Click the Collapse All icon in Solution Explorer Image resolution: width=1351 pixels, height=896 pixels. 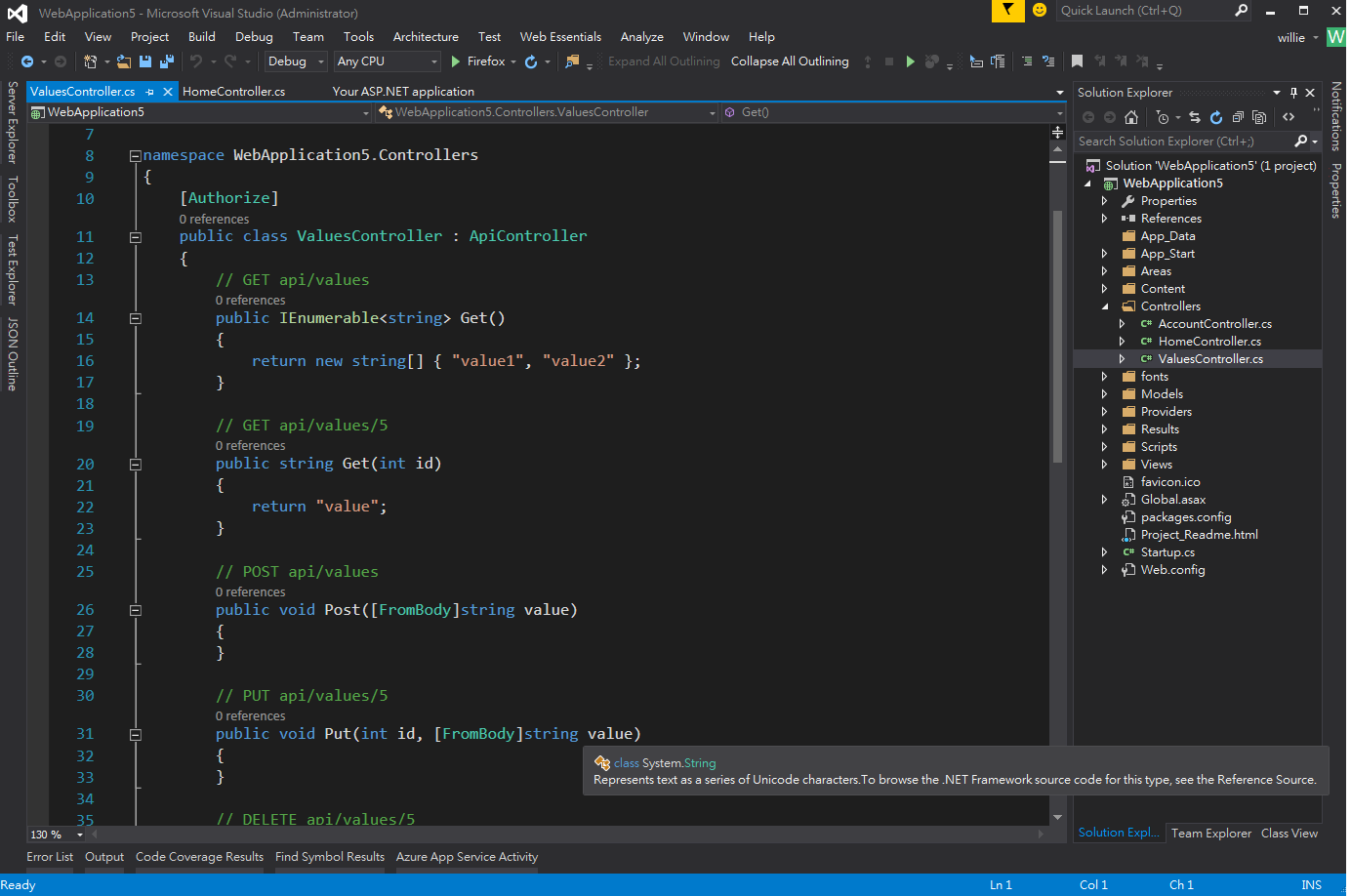1238,117
